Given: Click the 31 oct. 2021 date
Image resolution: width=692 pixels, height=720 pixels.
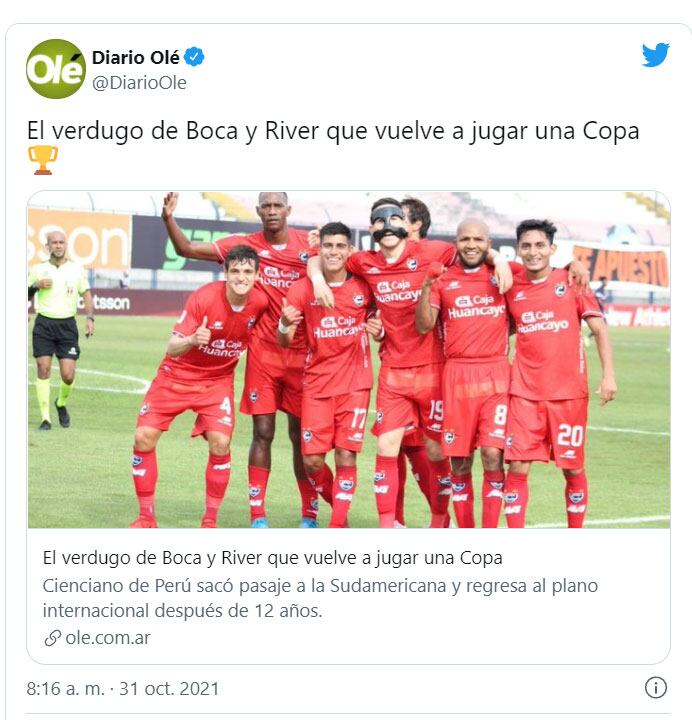Looking at the screenshot, I should coord(169,689).
